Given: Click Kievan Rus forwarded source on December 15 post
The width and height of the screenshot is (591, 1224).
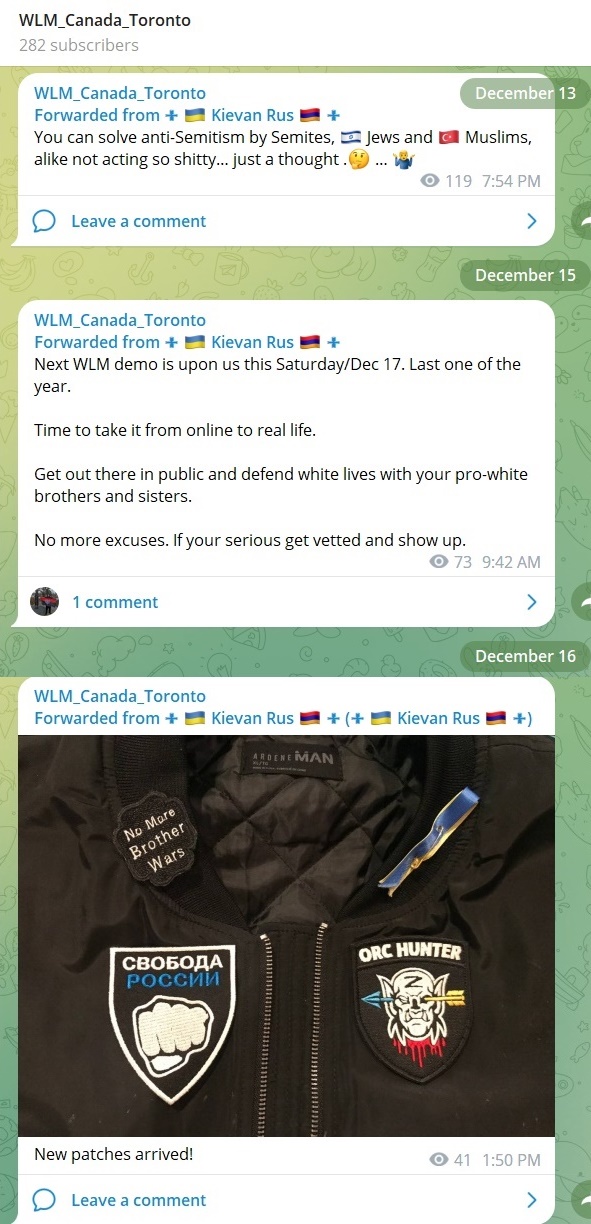Looking at the screenshot, I should [x=252, y=342].
